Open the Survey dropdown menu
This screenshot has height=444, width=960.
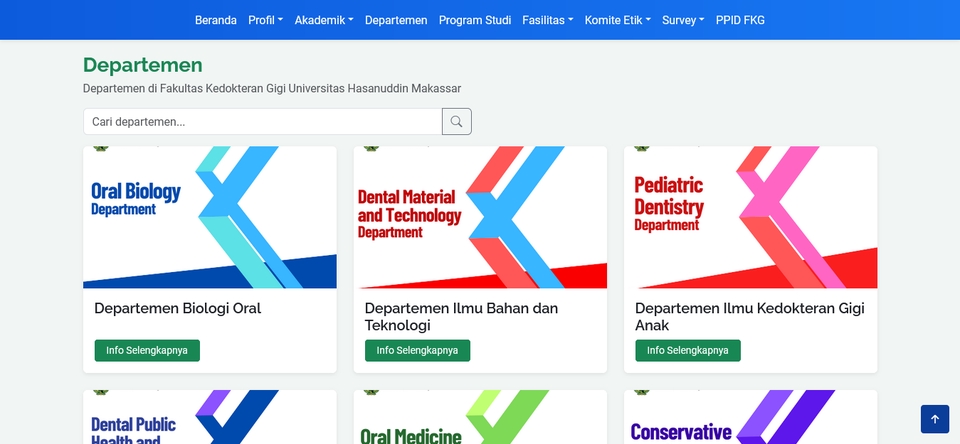pos(683,20)
